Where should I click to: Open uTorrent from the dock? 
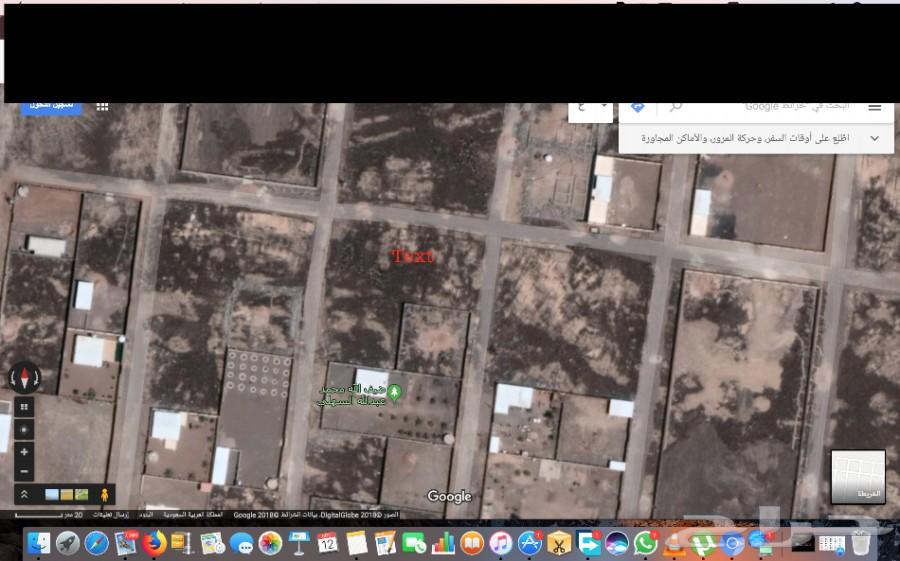click(704, 543)
